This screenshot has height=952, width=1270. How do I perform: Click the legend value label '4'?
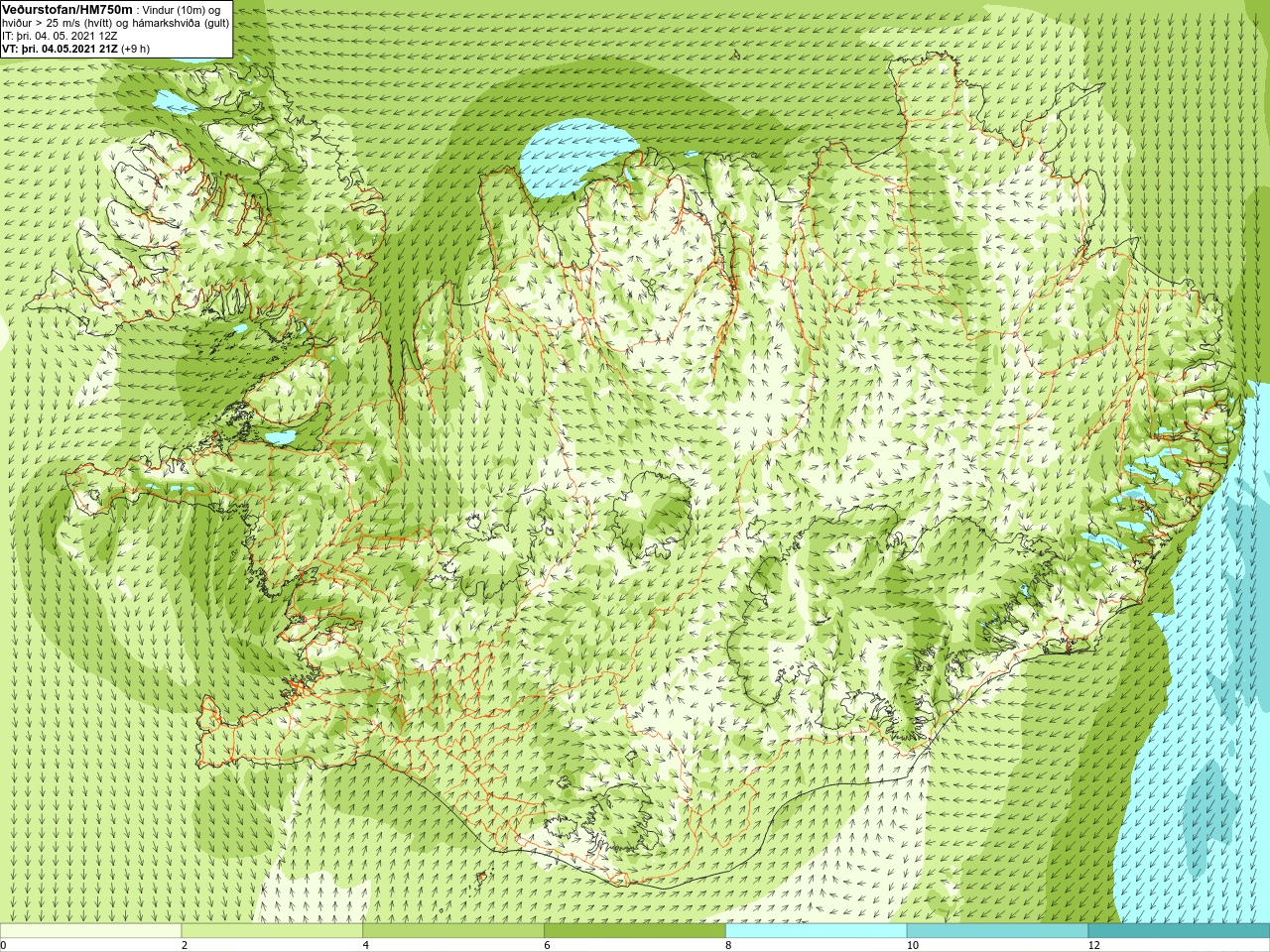click(366, 945)
